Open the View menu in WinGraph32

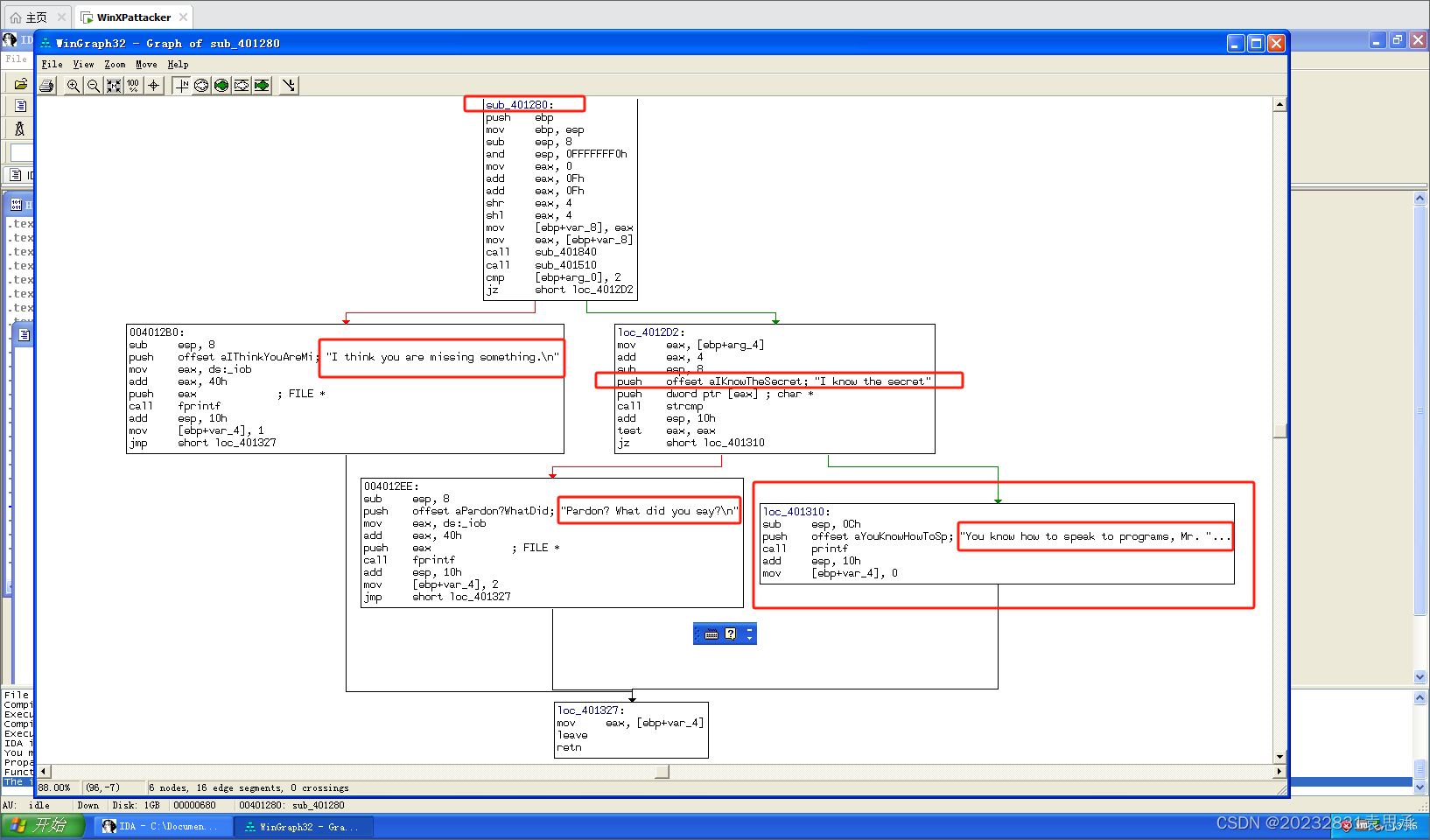click(83, 65)
